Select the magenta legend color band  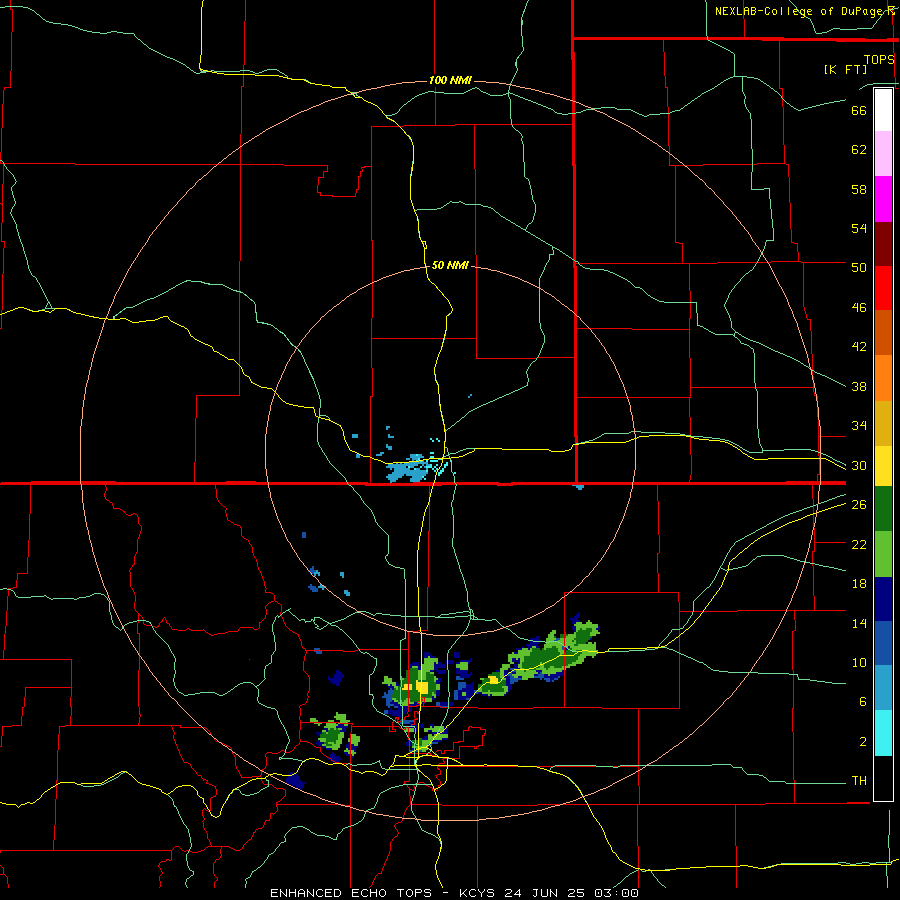click(x=883, y=199)
